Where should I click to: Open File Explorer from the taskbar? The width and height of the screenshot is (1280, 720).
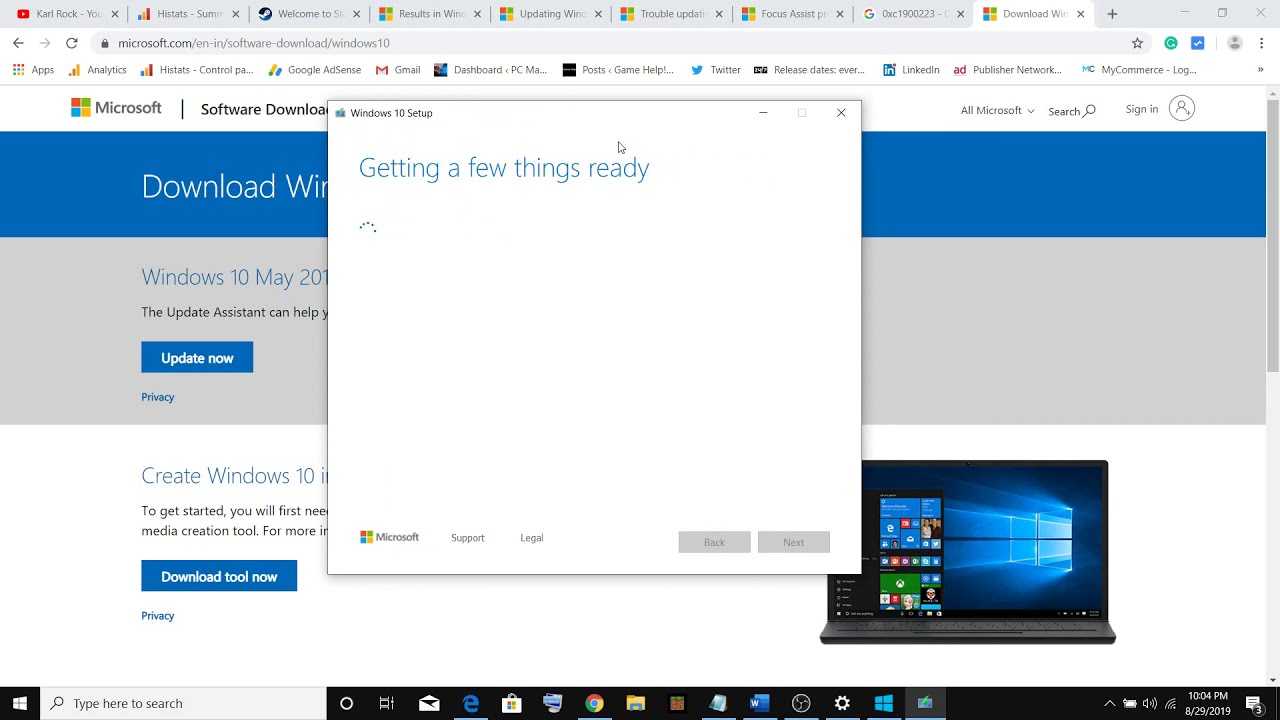tap(635, 703)
